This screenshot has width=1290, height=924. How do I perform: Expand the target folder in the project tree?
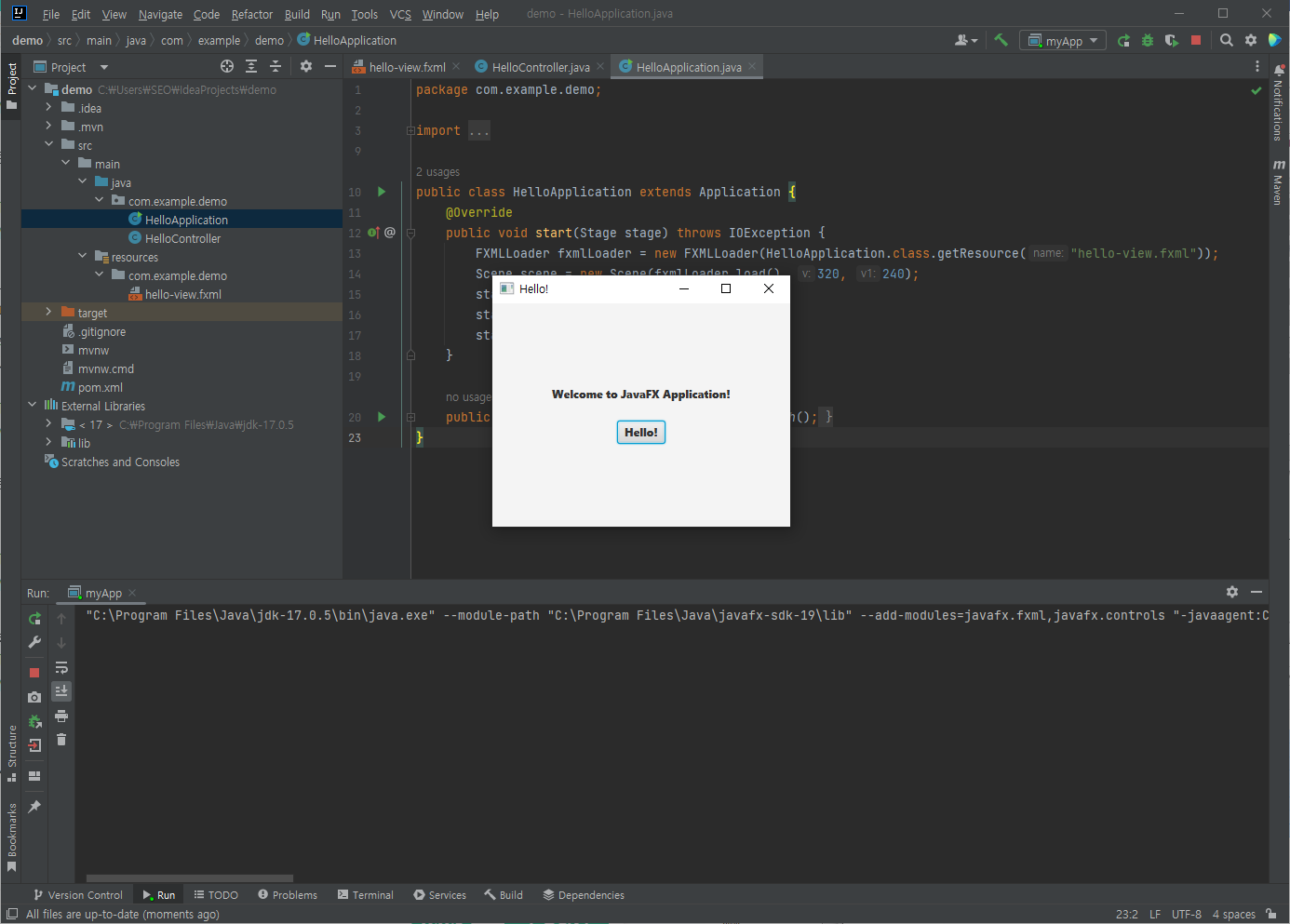(48, 313)
